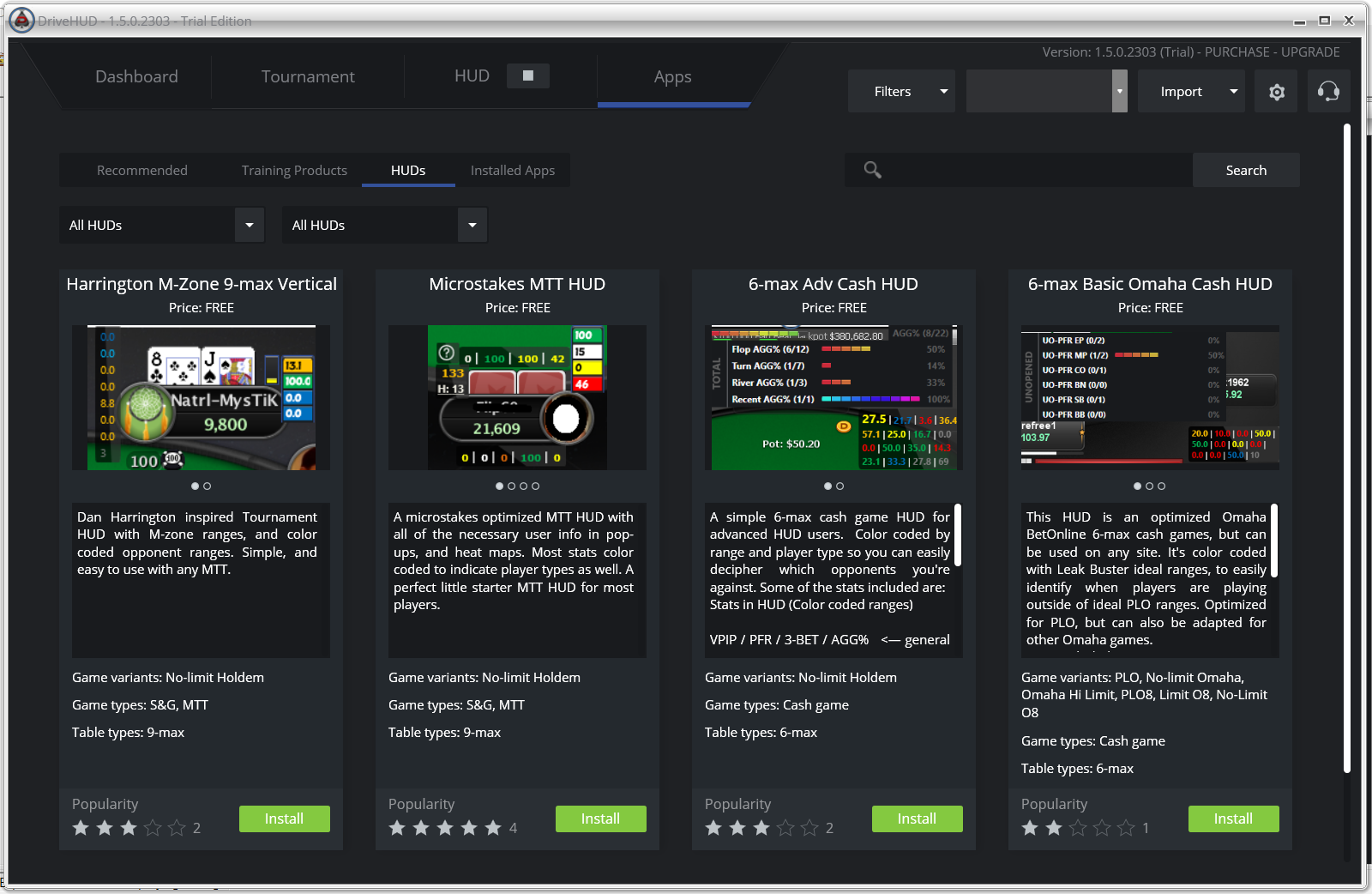Click the Search button
This screenshot has width=1372, height=894.
coord(1246,170)
